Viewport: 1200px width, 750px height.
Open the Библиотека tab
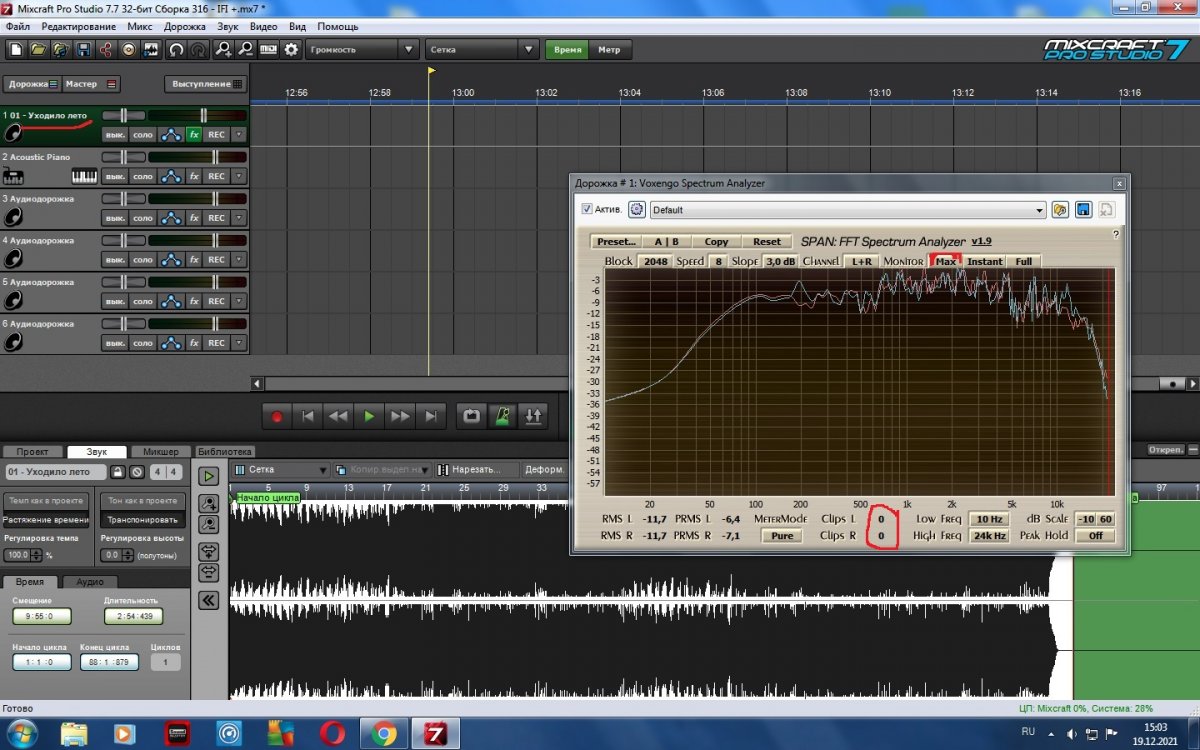tap(225, 452)
